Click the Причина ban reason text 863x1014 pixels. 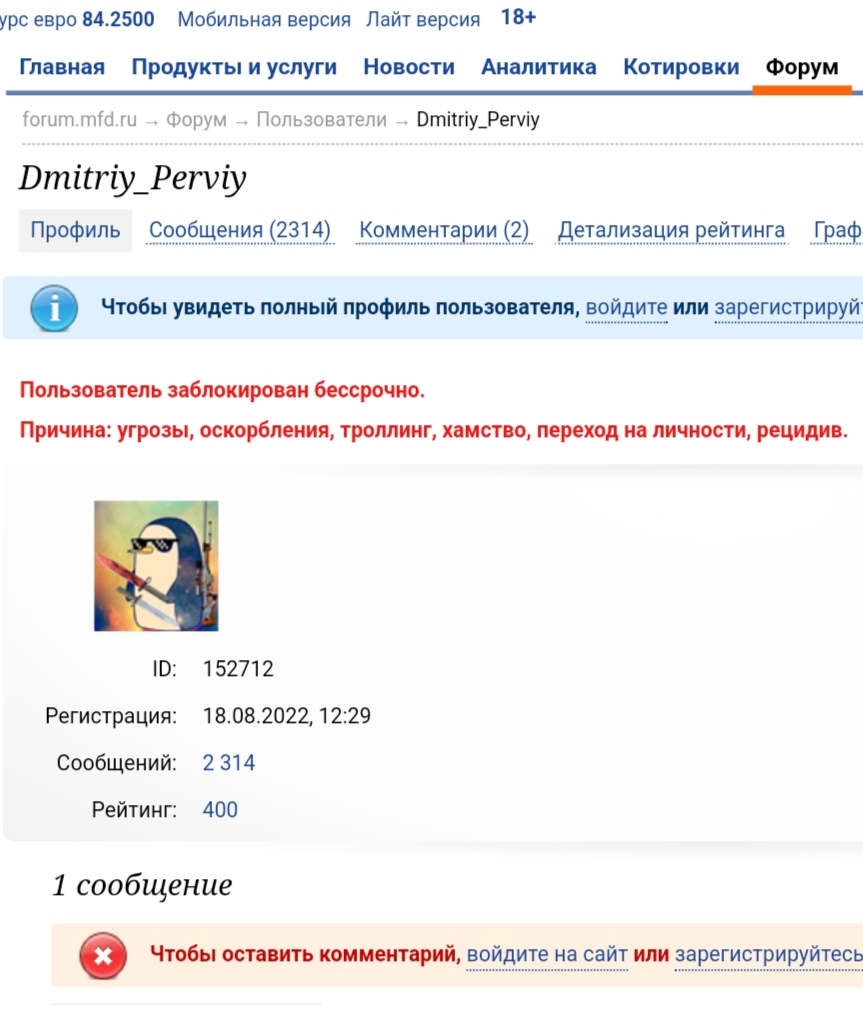(x=434, y=430)
